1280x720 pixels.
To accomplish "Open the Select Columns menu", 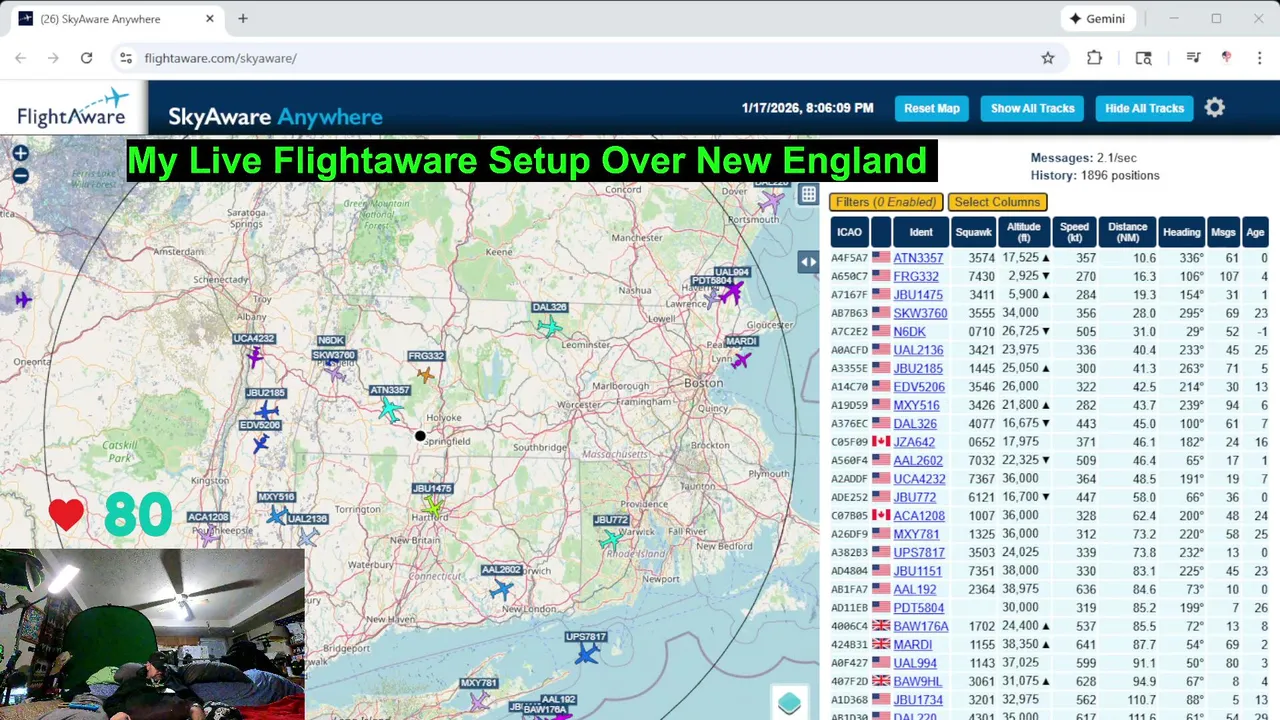I will point(997,202).
